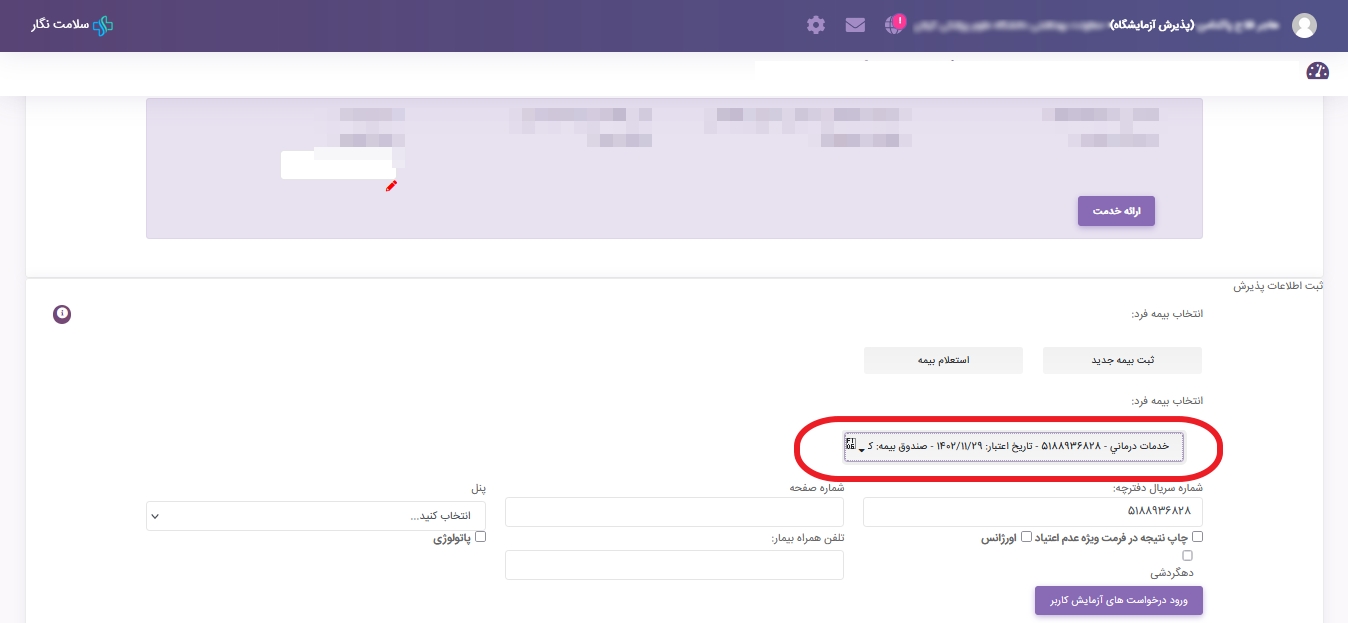
Task: Click the استعلام بیمه button
Action: pyautogui.click(x=943, y=360)
